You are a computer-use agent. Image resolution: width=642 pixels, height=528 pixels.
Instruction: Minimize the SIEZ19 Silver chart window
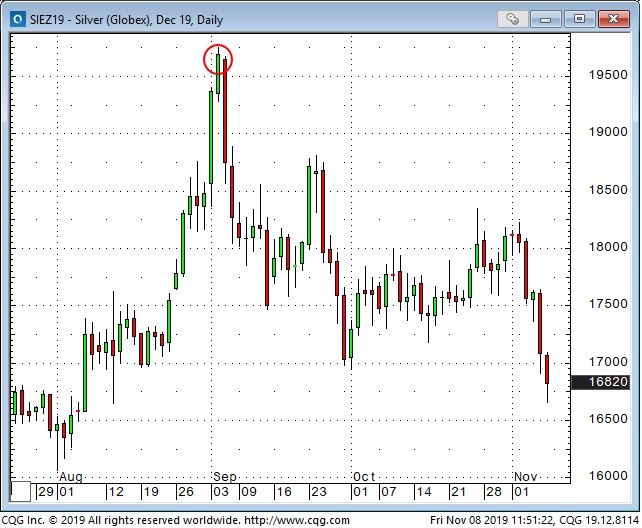545,19
